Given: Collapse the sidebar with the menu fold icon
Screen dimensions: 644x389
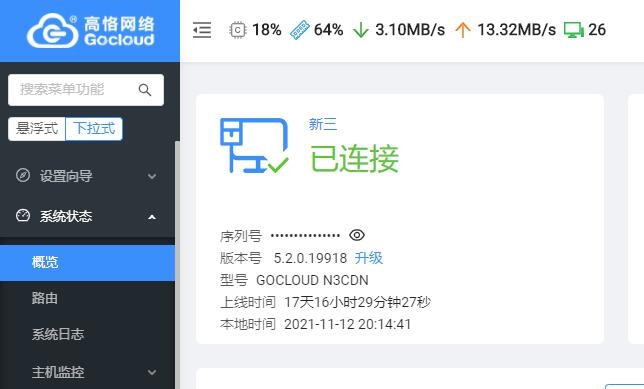Looking at the screenshot, I should point(202,30).
